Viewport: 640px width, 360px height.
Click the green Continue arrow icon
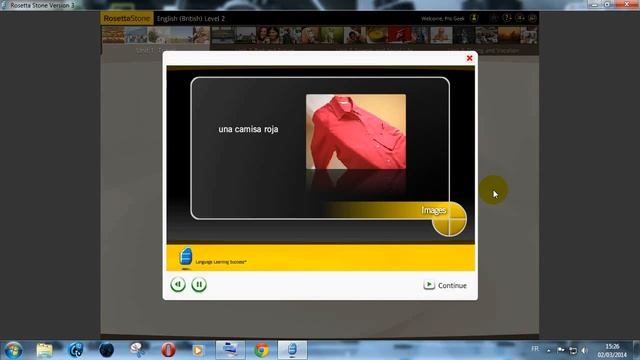429,284
